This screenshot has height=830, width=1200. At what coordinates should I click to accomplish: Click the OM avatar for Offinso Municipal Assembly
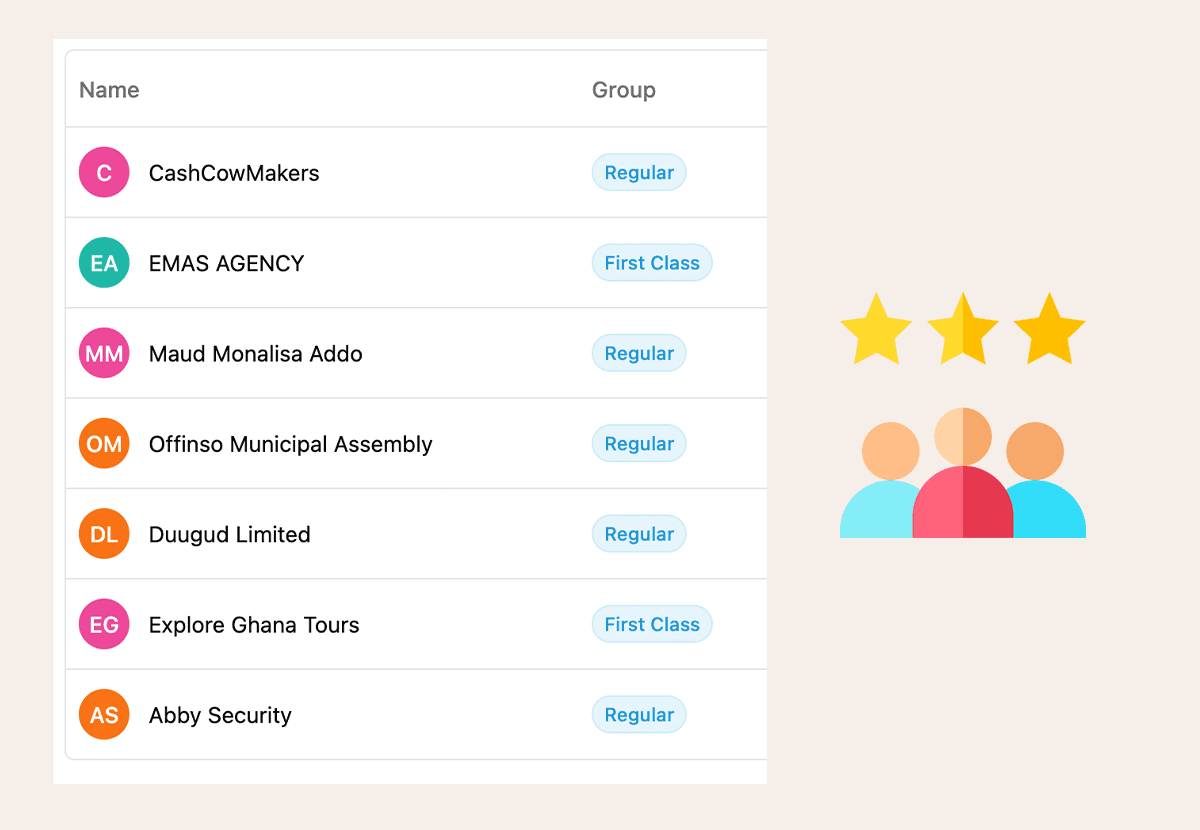tap(104, 443)
